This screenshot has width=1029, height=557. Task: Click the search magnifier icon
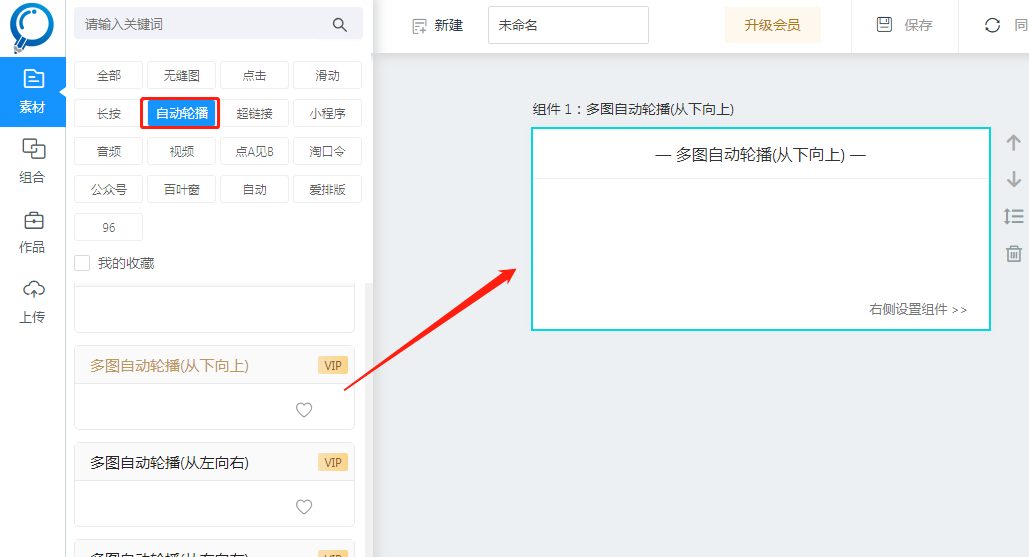340,24
